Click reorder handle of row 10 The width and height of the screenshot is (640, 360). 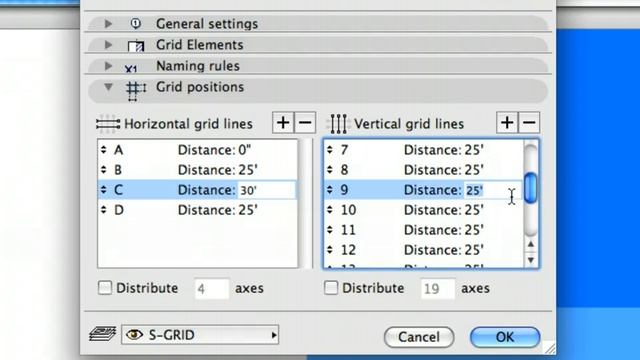(330, 210)
